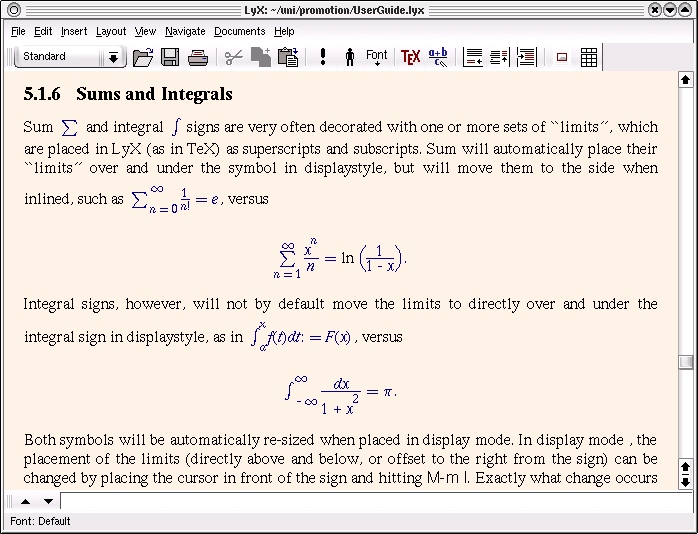
Task: Open the Navigate menu
Action: coord(185,32)
